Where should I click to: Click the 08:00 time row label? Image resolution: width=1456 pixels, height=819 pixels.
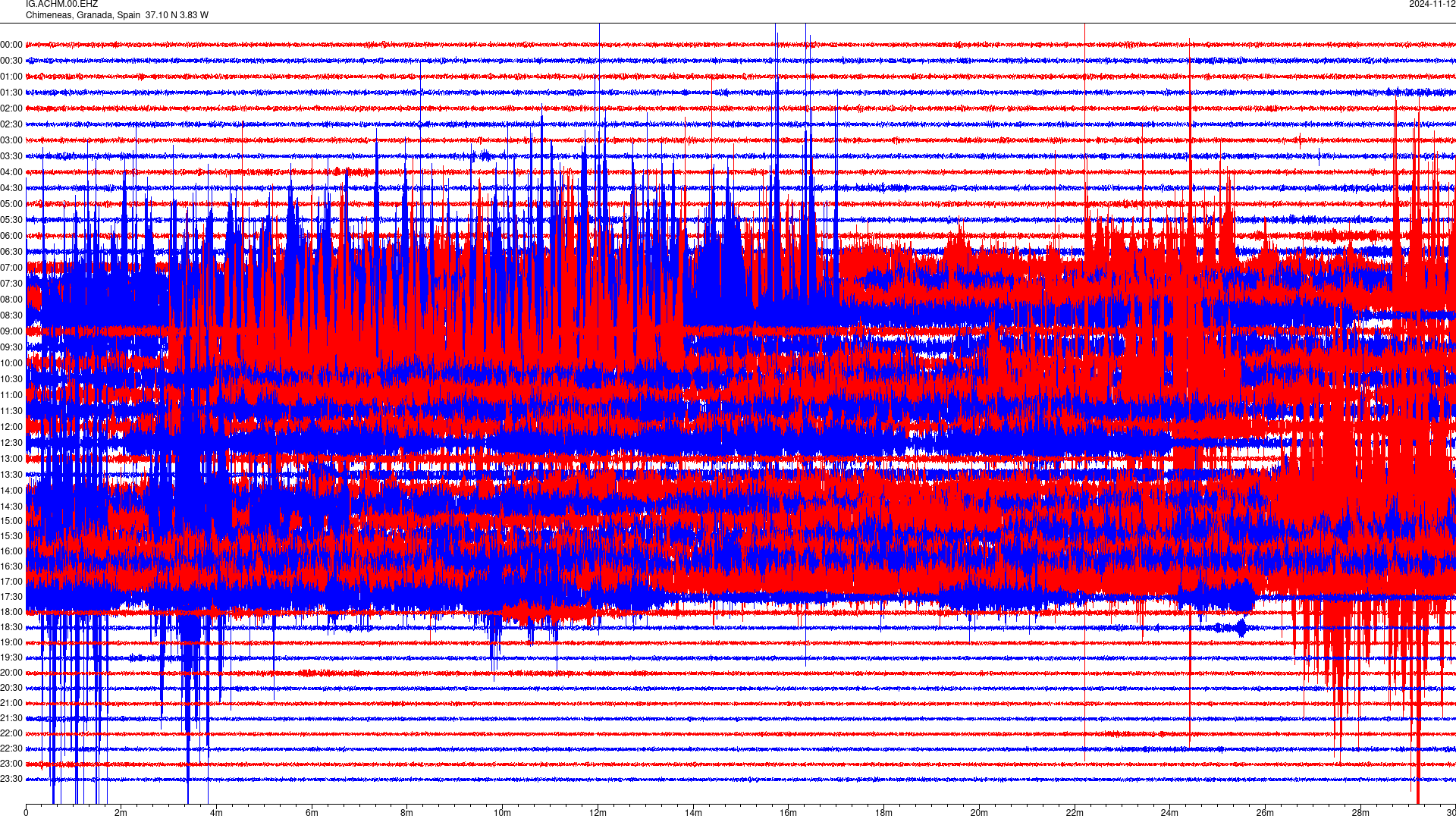click(x=11, y=300)
